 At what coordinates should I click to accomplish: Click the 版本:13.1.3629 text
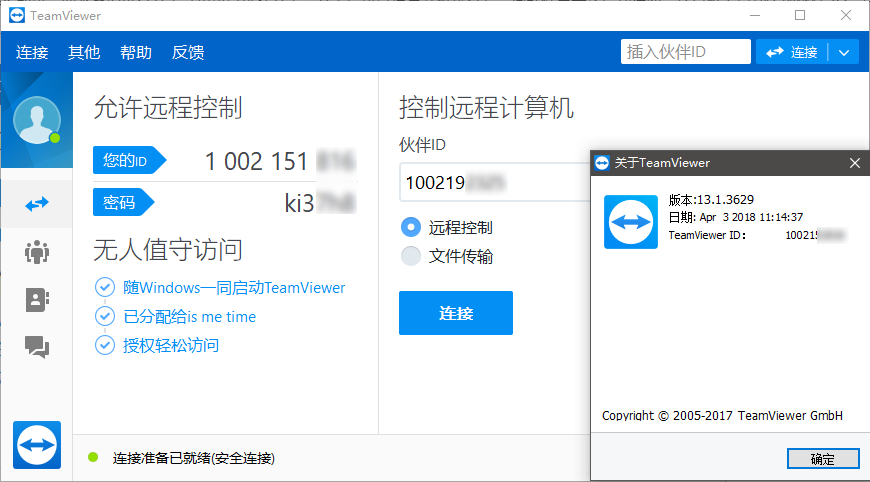point(711,200)
